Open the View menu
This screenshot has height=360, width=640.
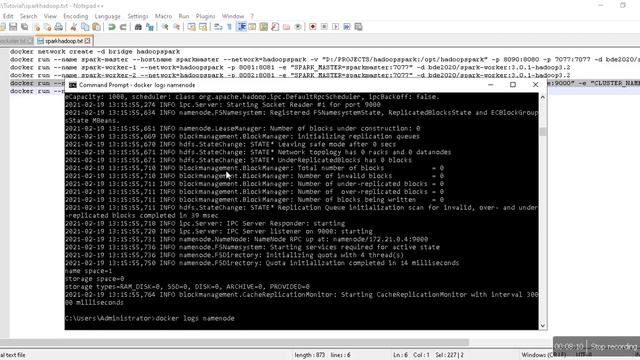(50, 16)
